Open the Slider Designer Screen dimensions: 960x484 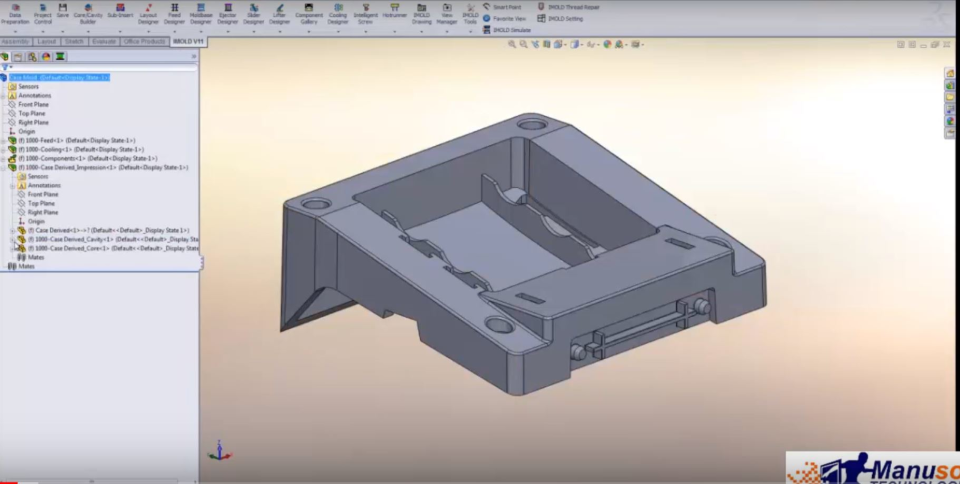(x=253, y=14)
